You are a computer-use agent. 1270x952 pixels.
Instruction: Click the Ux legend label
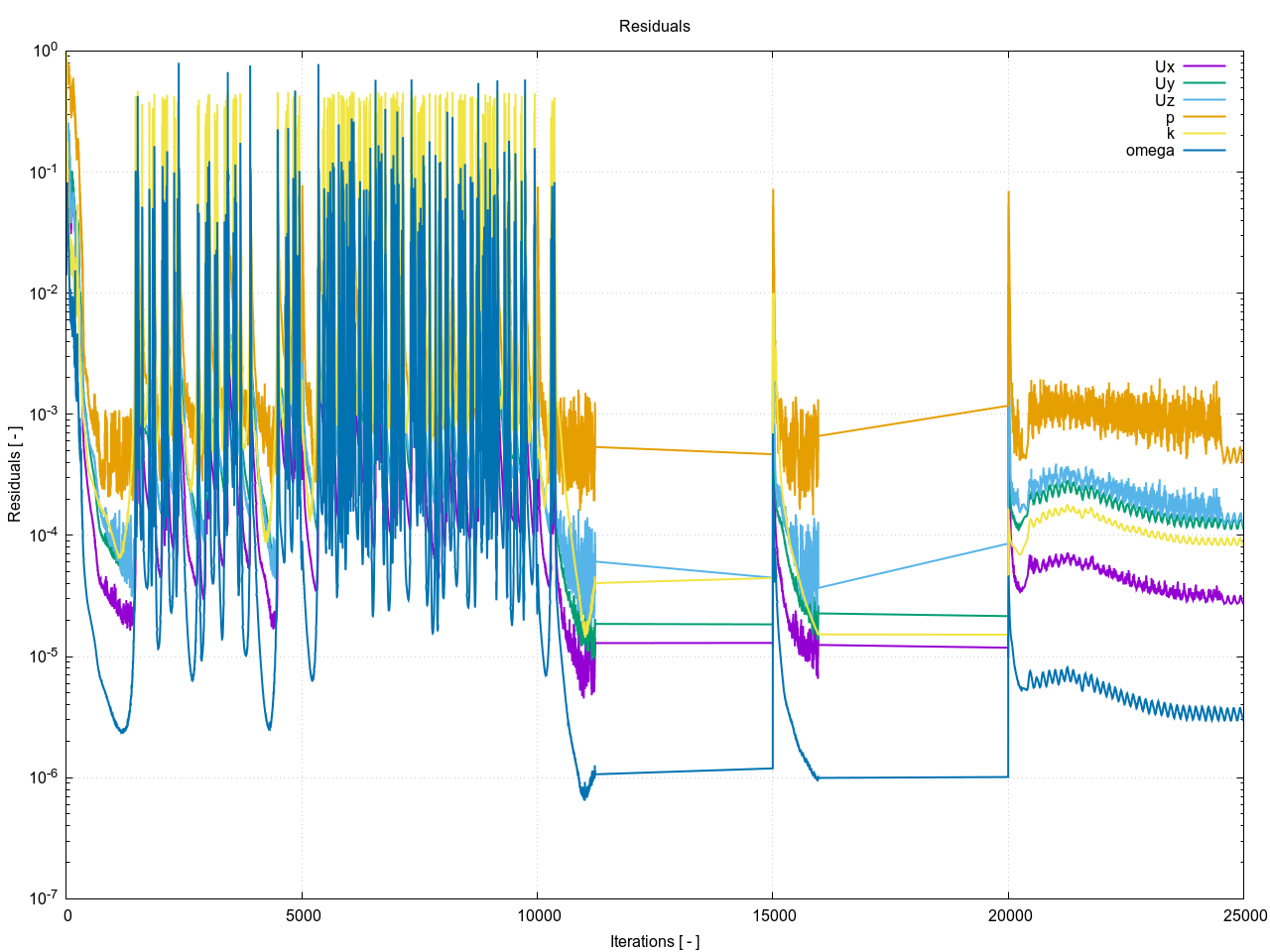tap(1164, 67)
